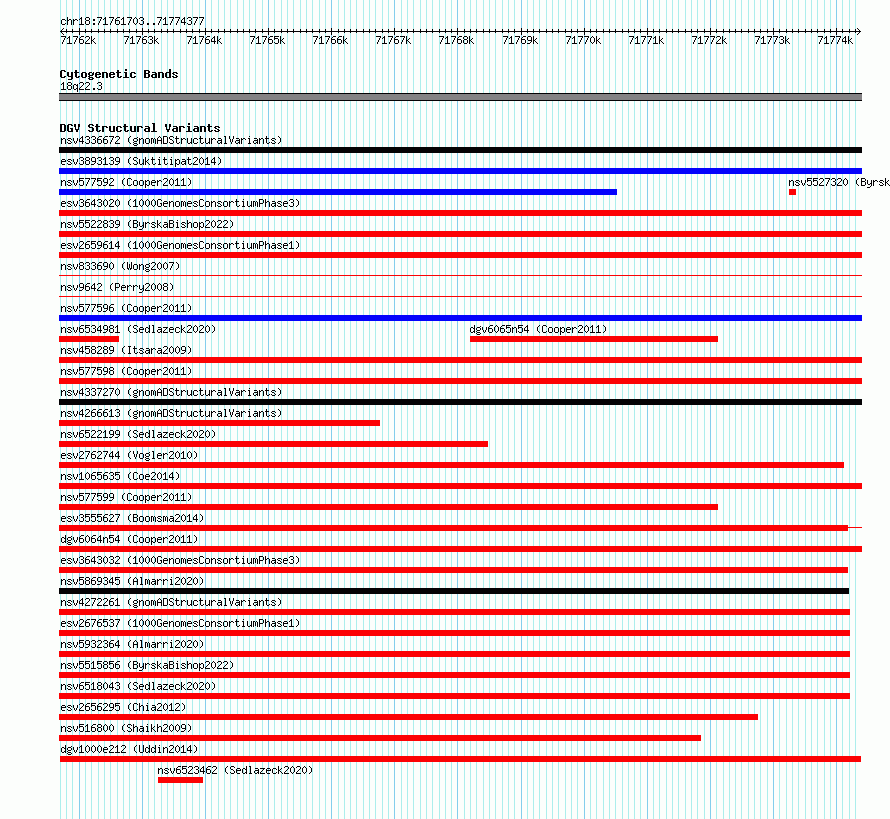890x819 pixels.
Task: Click the red bar under nsv4266613
Action: (x=220, y=423)
